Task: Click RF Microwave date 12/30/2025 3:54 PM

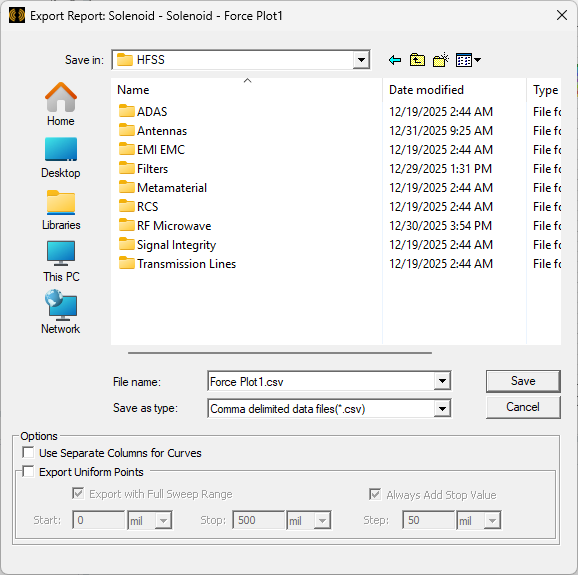Action: (441, 226)
